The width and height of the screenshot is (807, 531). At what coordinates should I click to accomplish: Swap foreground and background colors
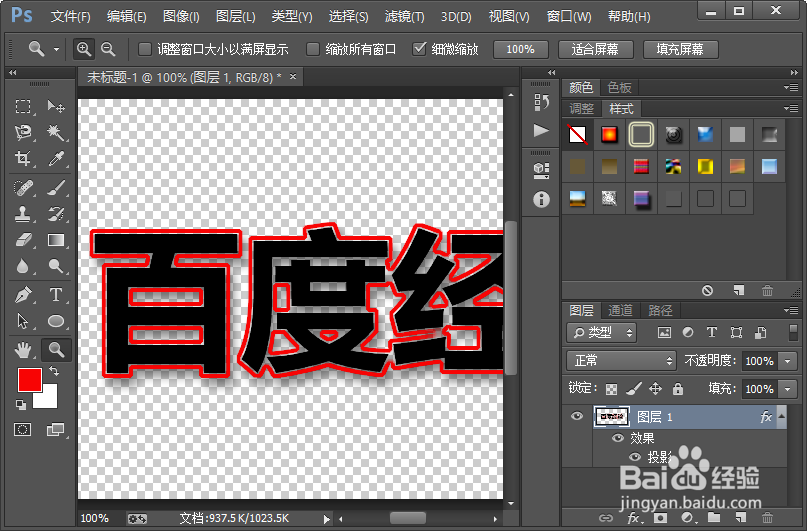(x=54, y=370)
